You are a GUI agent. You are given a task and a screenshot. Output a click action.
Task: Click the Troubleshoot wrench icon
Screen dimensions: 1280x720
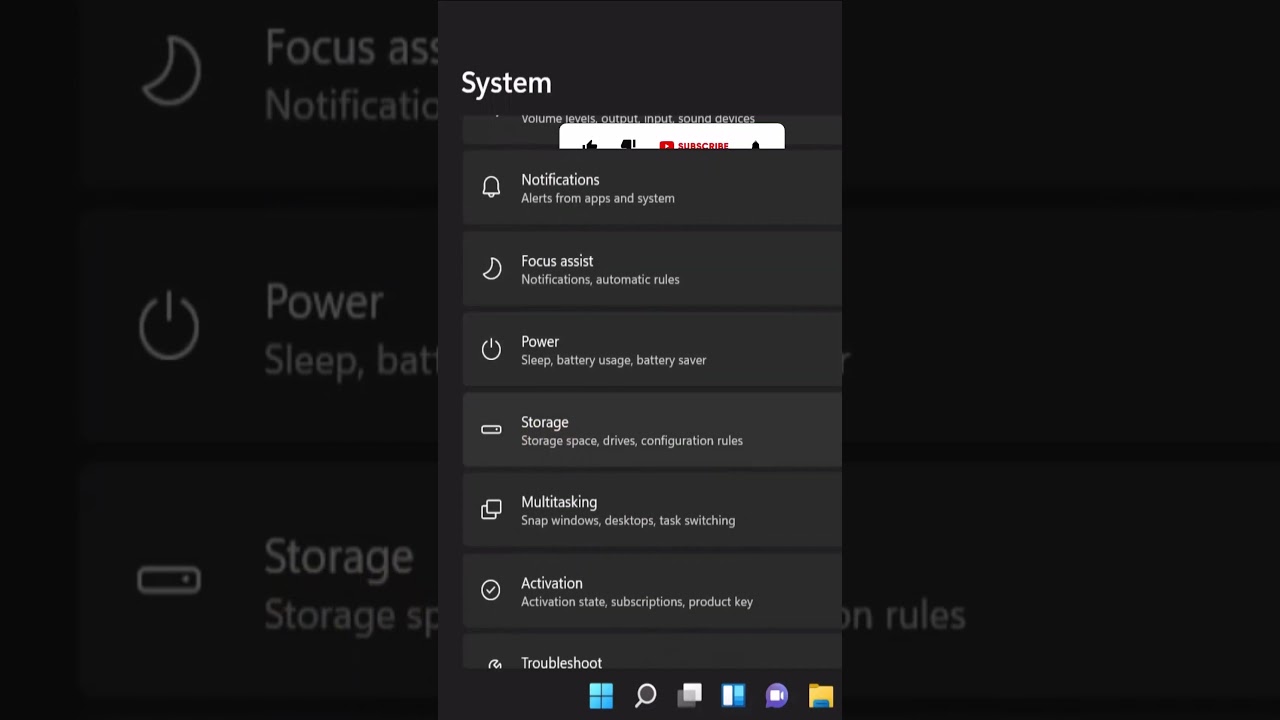click(x=494, y=664)
